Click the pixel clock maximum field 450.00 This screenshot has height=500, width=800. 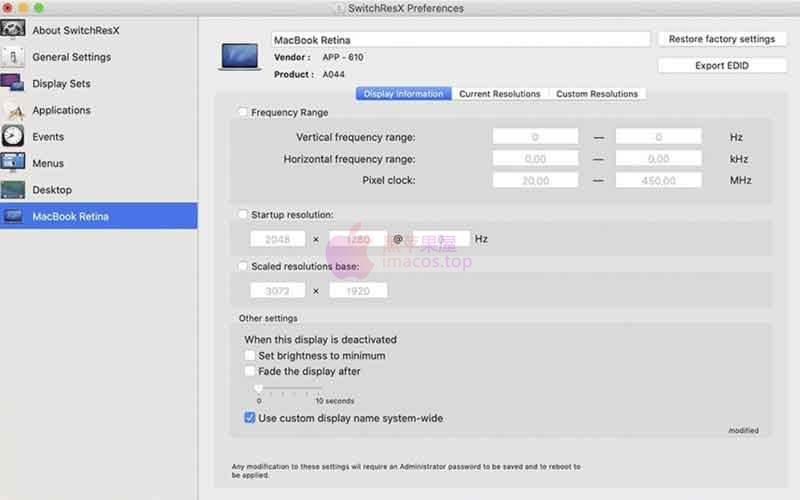[x=658, y=180]
